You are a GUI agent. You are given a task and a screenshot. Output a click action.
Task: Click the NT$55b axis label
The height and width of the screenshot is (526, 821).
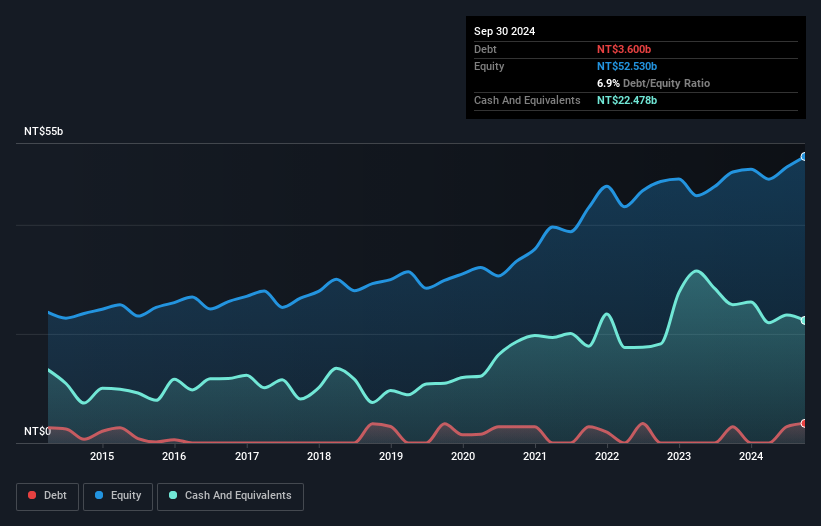tap(43, 131)
